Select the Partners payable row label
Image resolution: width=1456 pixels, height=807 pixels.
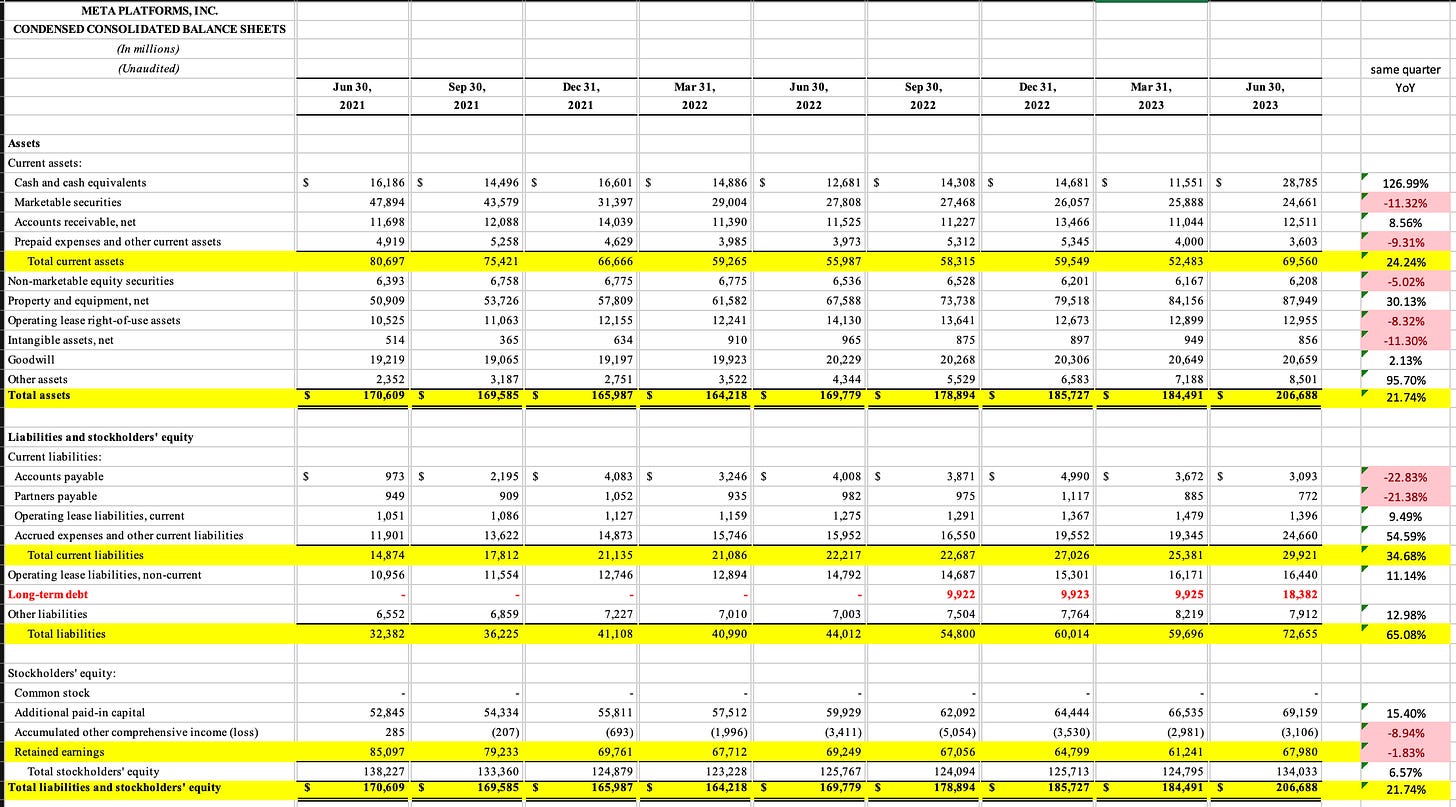pos(56,496)
